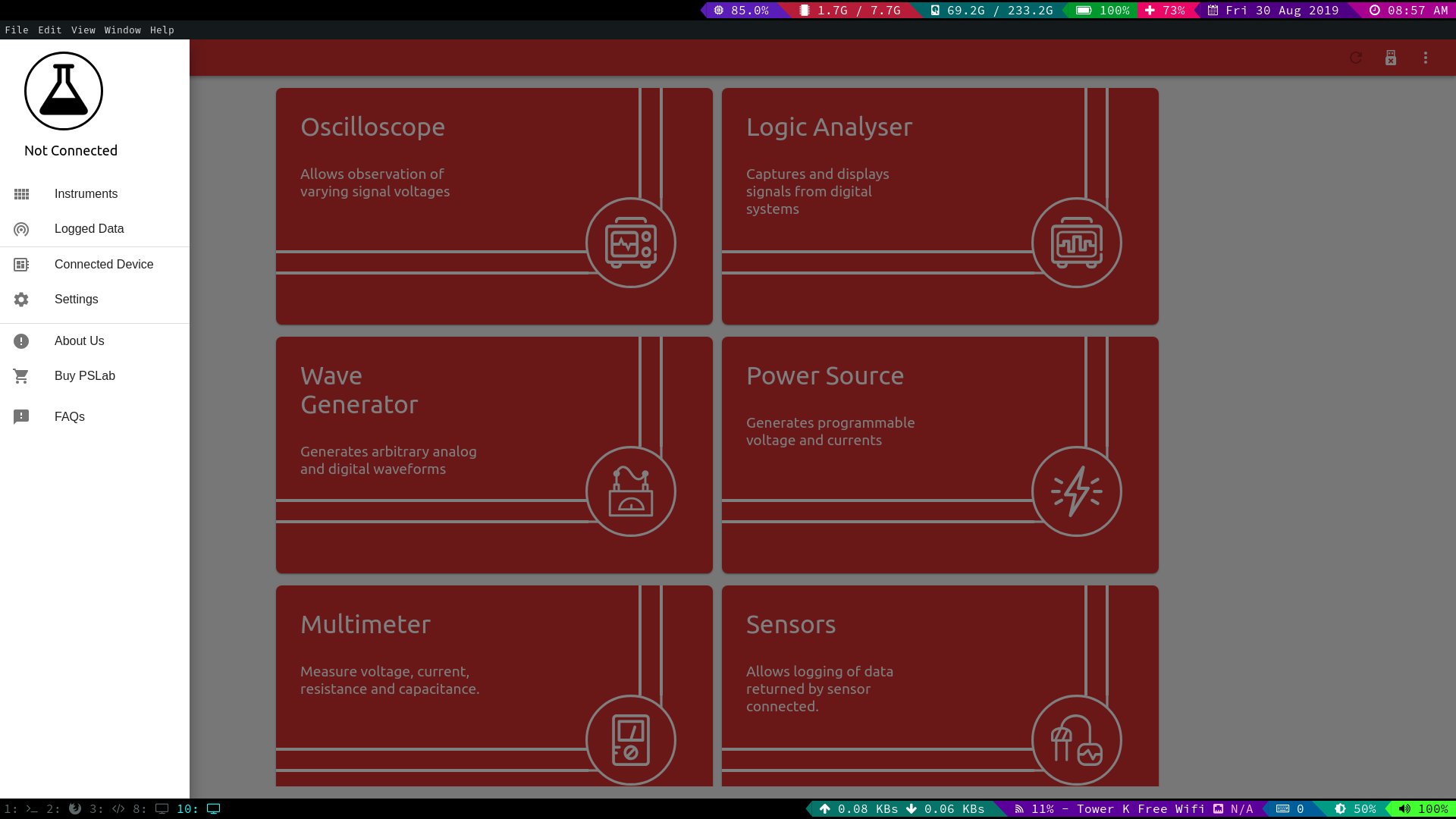Click the USB device disconnected icon

pyautogui.click(x=1391, y=58)
